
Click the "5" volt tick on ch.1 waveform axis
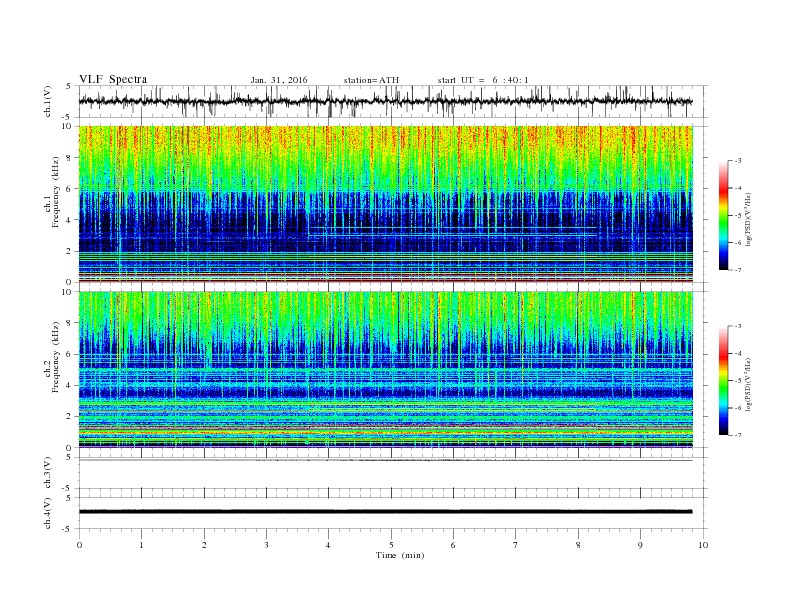[x=68, y=86]
